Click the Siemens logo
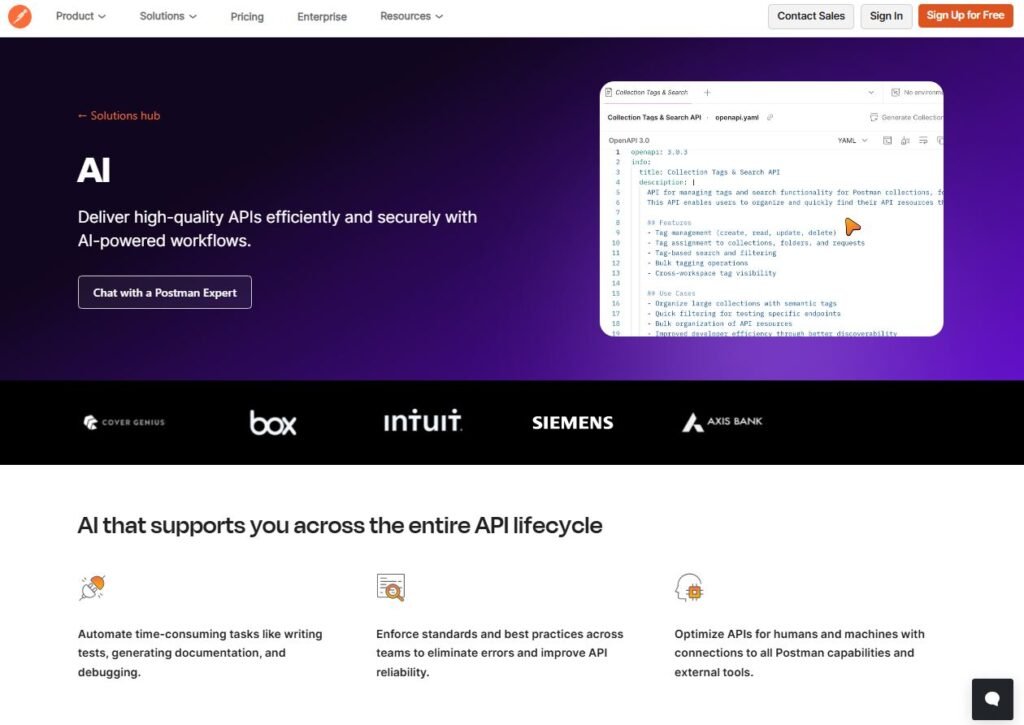The height and width of the screenshot is (725, 1024). pos(572,423)
